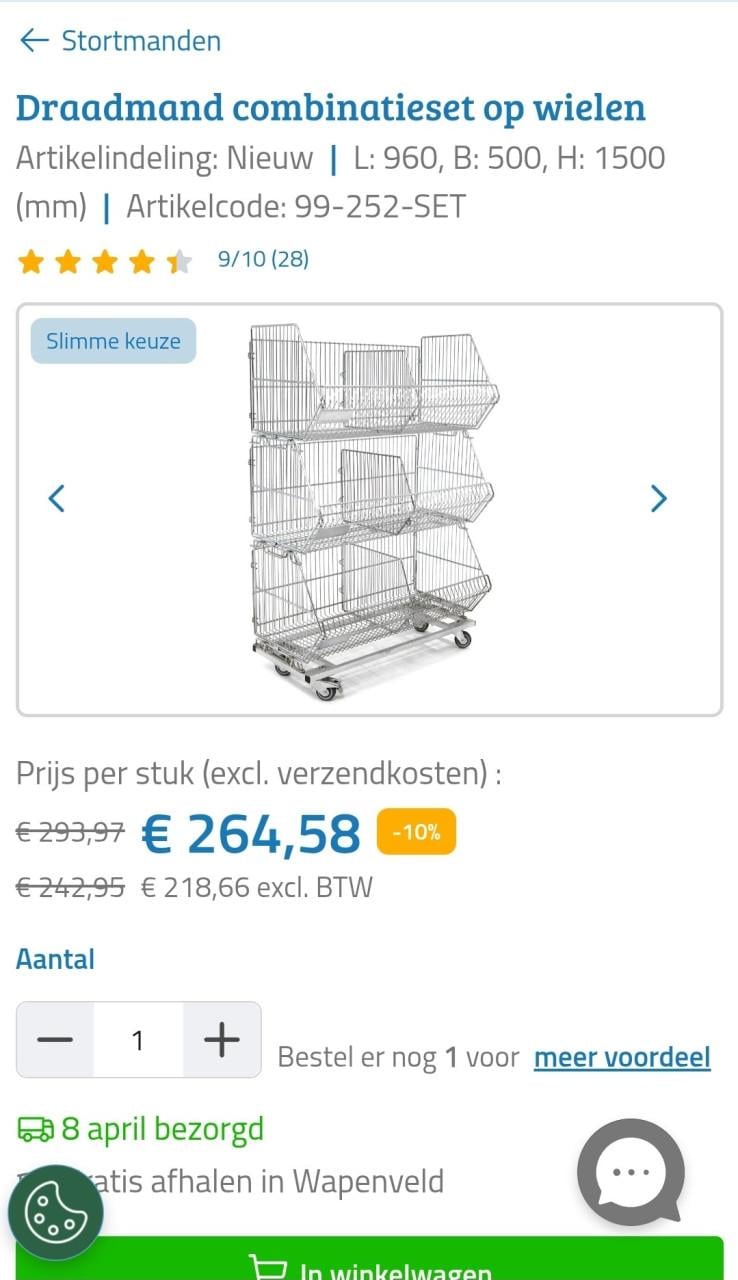Image resolution: width=738 pixels, height=1280 pixels.
Task: Click the cookie settings icon
Action: point(57,1211)
